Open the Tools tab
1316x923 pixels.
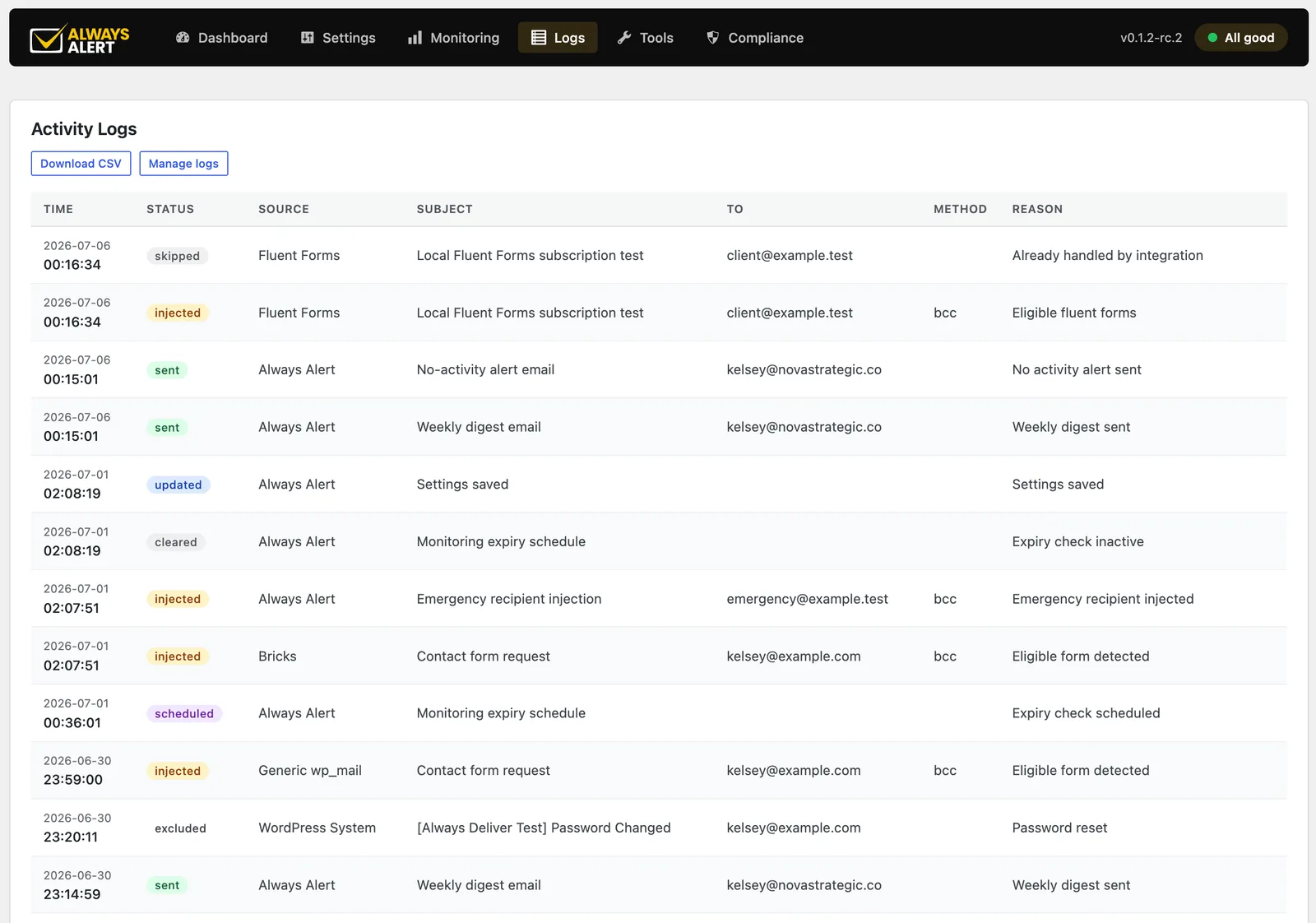(x=646, y=38)
